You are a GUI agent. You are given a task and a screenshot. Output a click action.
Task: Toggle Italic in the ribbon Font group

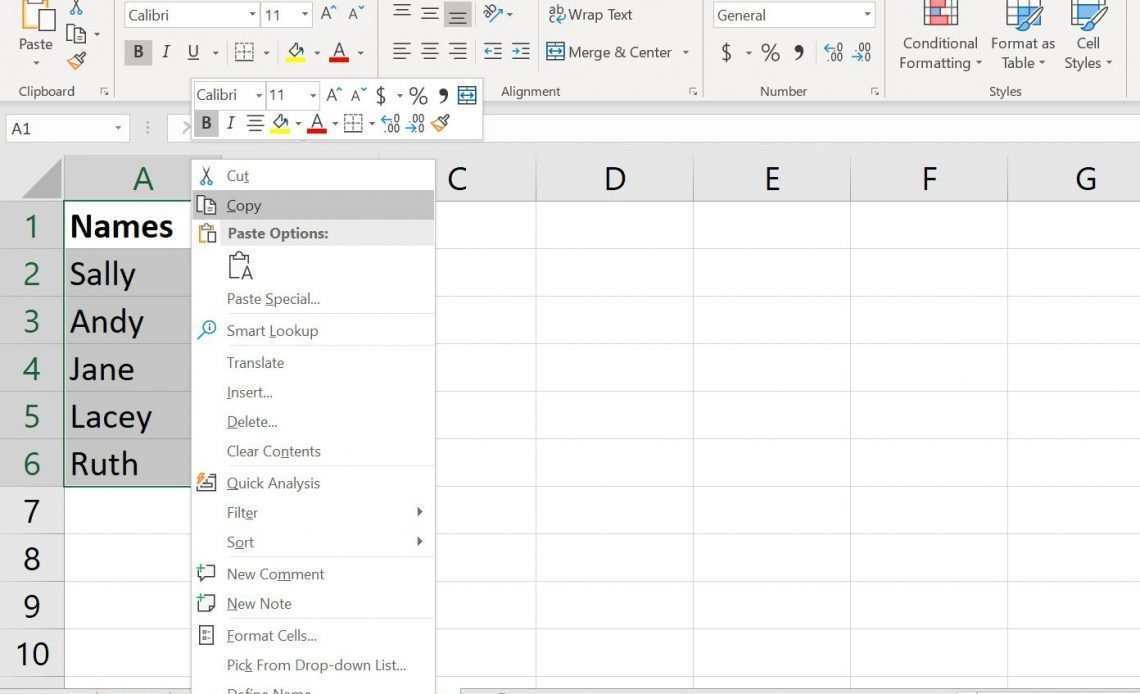coord(165,52)
